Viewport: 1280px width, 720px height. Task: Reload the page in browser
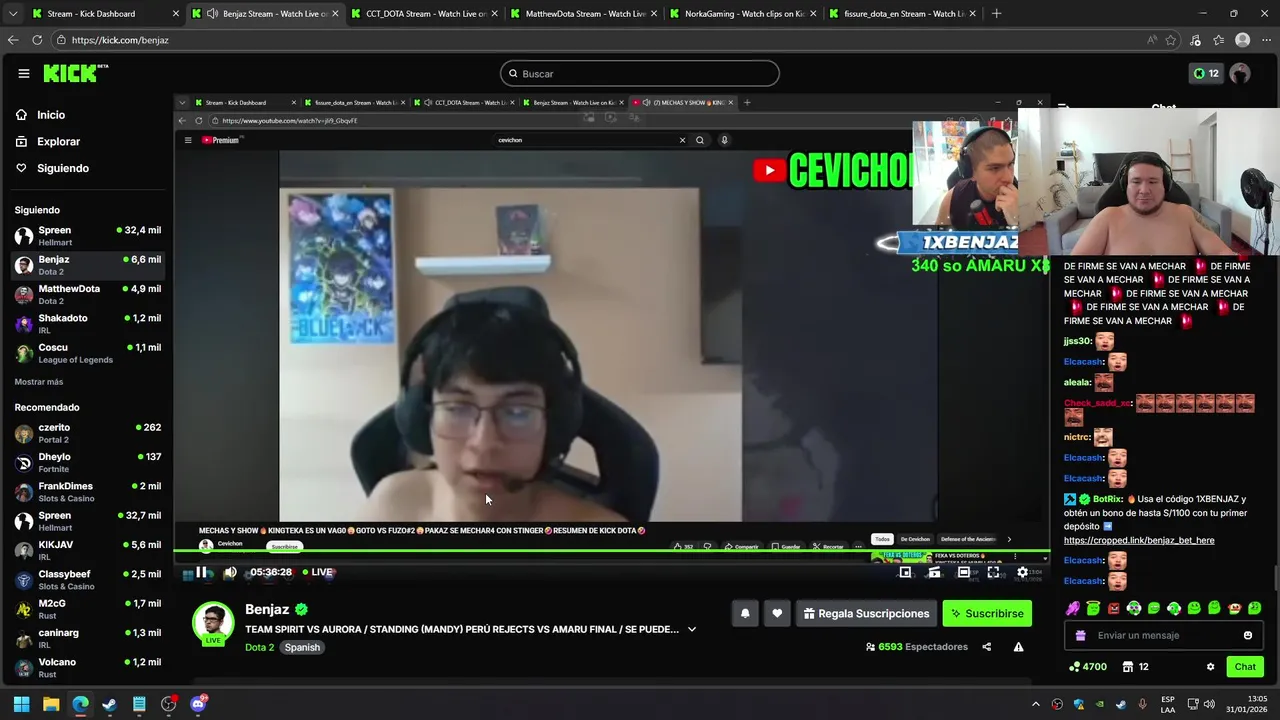37,40
